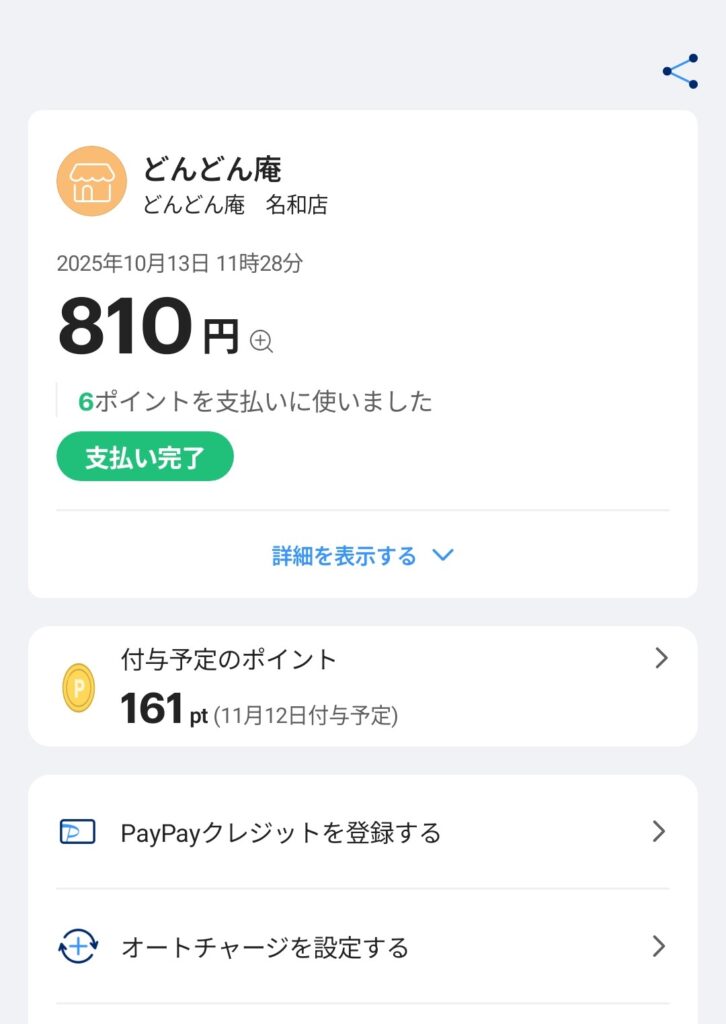Tap the gold point coin icon

tap(79, 688)
